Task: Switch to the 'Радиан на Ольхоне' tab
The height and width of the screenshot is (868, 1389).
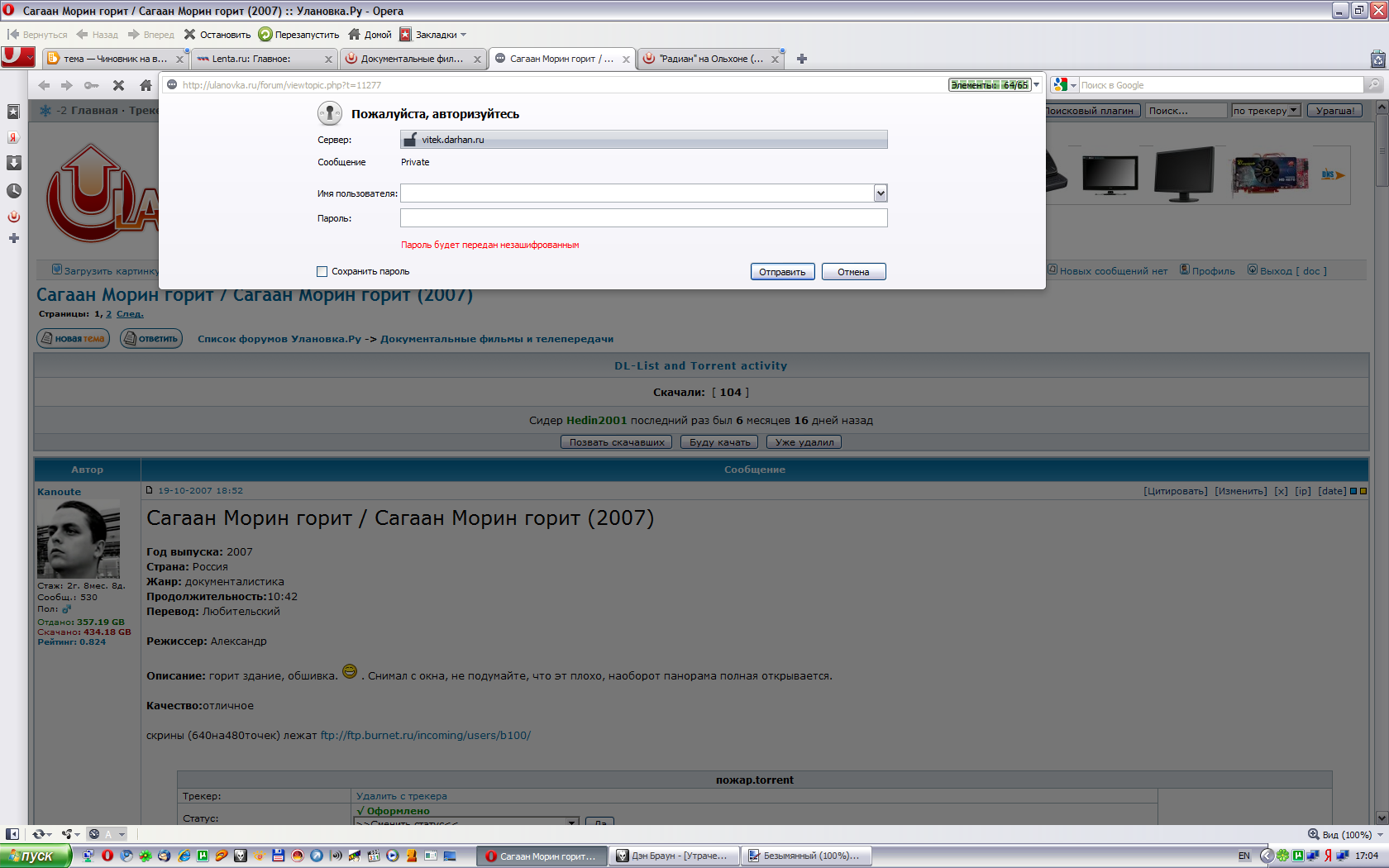Action: coord(710,59)
